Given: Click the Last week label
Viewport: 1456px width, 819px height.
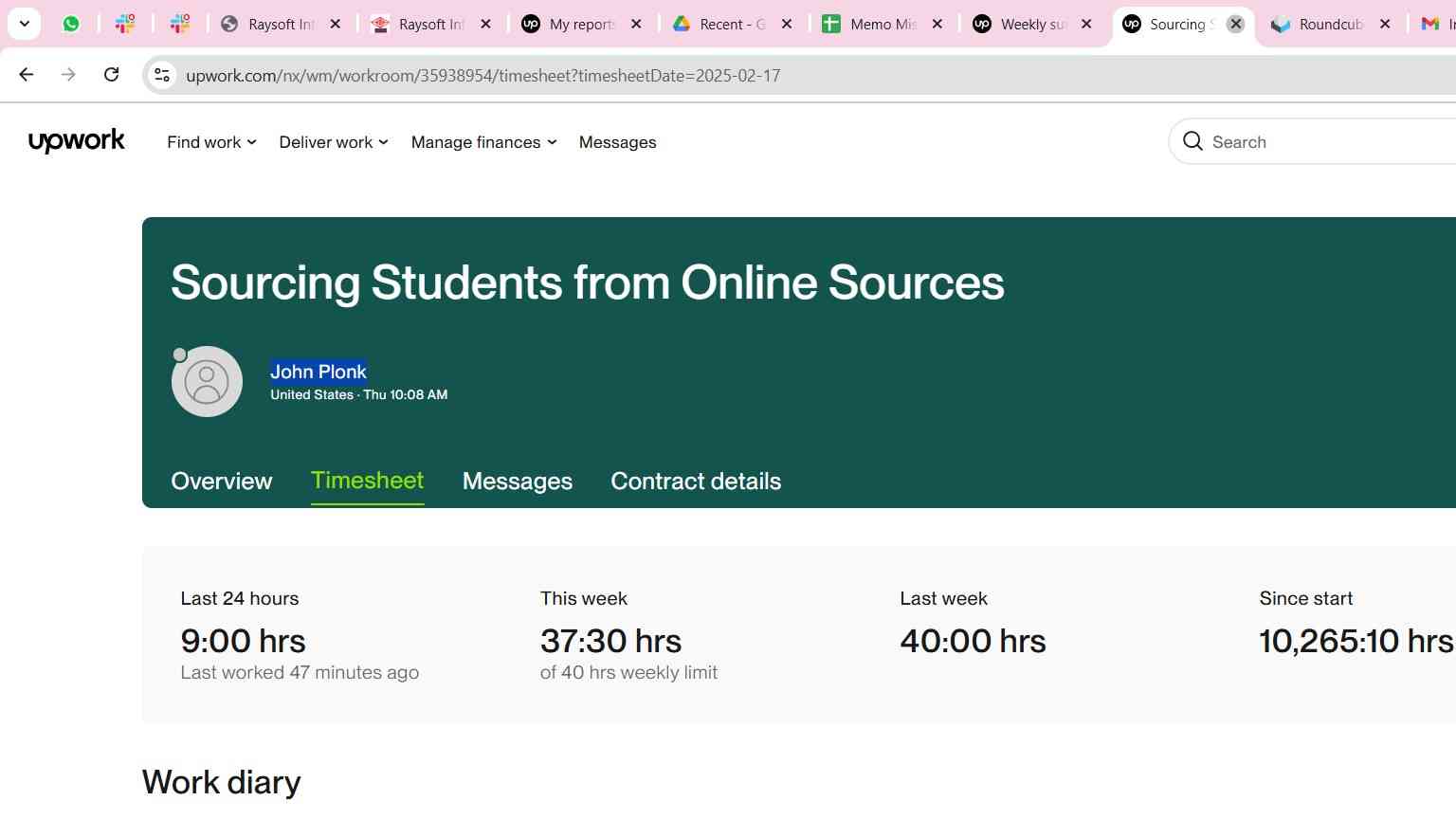Looking at the screenshot, I should click(x=944, y=598).
